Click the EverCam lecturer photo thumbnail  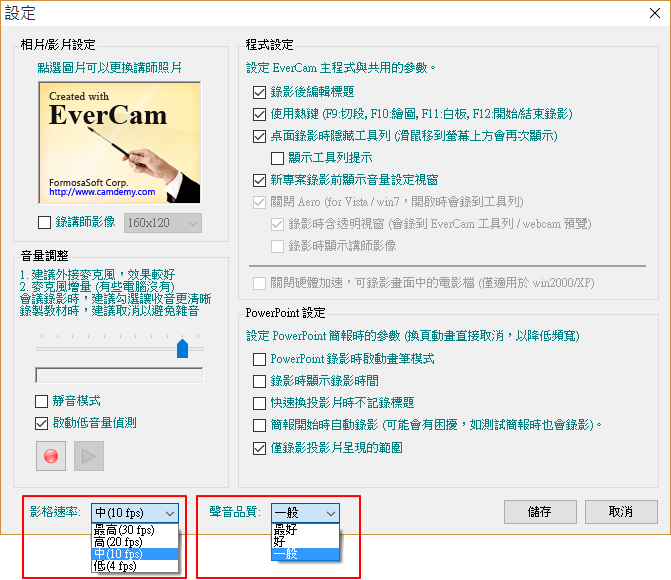119,143
